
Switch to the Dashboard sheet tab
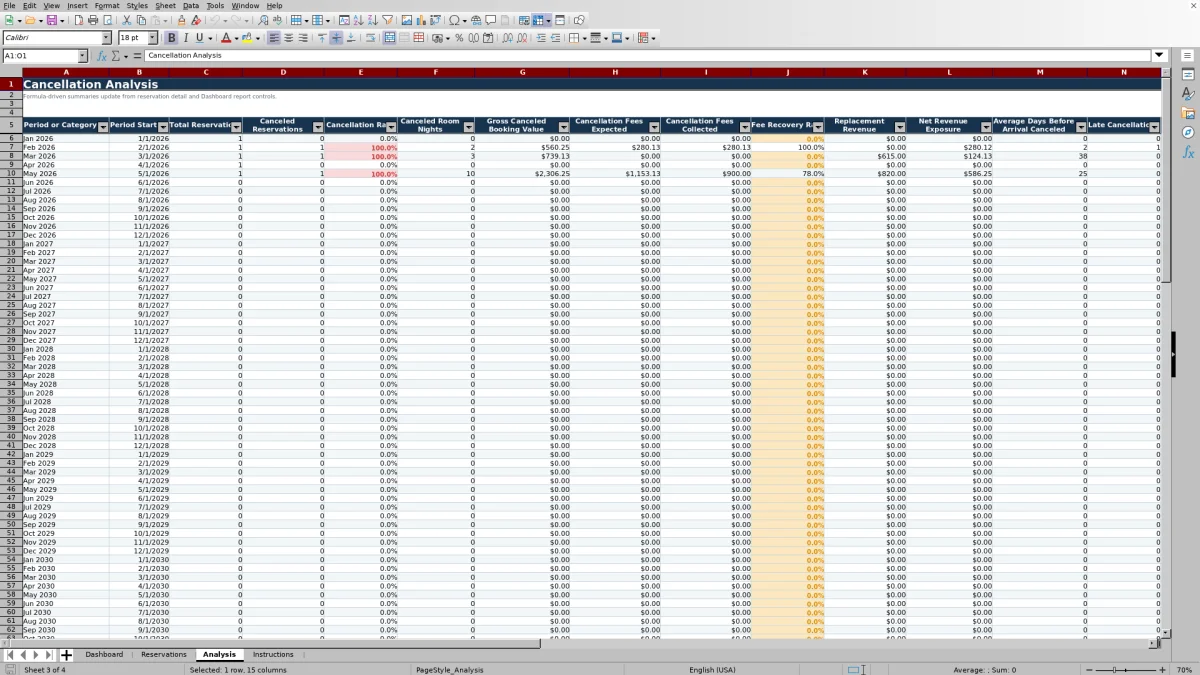[x=104, y=655]
